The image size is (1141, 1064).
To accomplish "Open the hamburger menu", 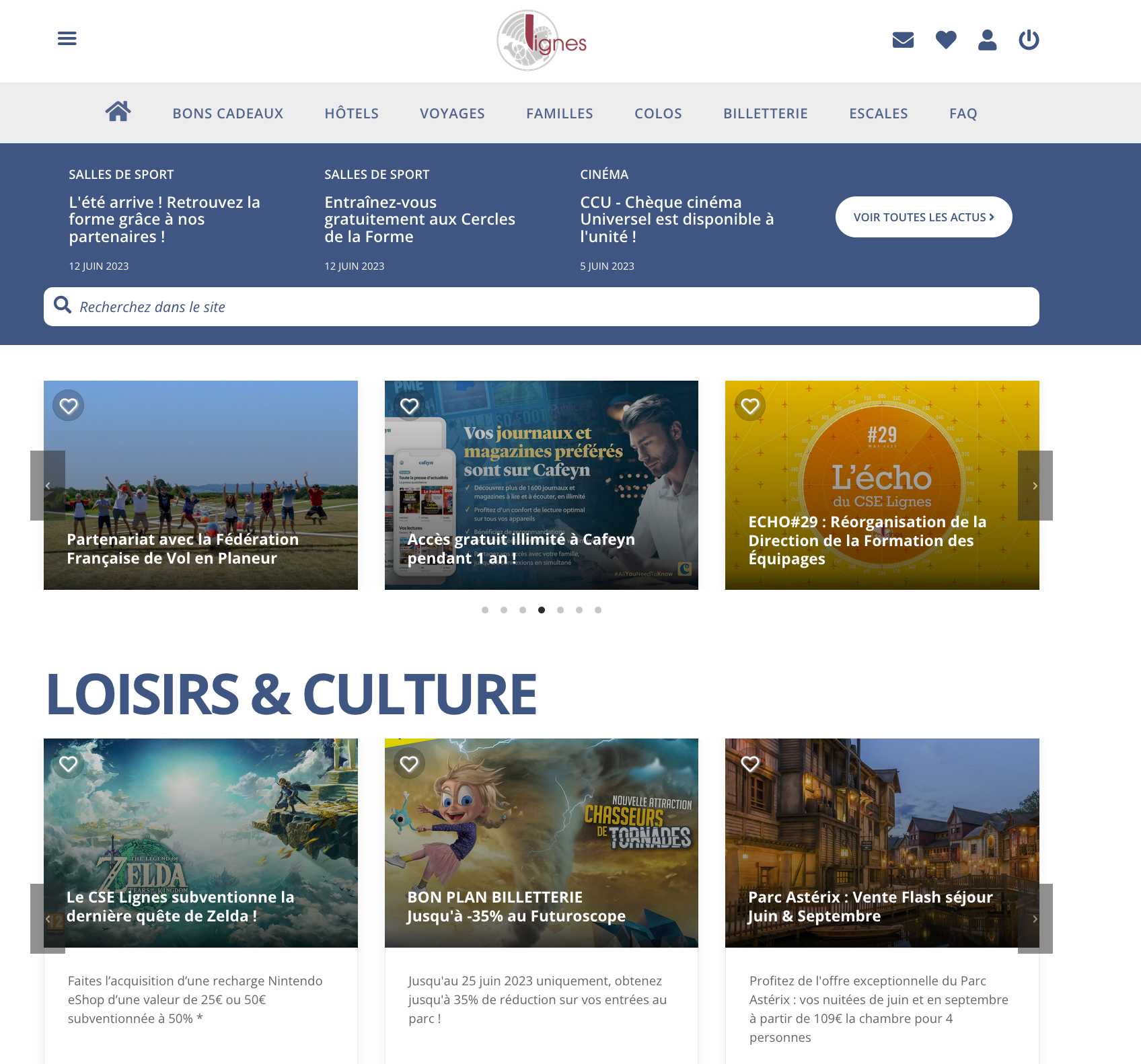I will [67, 38].
